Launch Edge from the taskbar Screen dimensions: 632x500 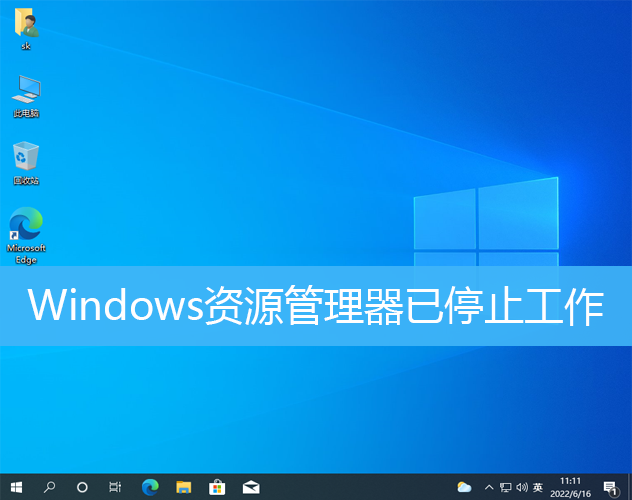[x=150, y=487]
